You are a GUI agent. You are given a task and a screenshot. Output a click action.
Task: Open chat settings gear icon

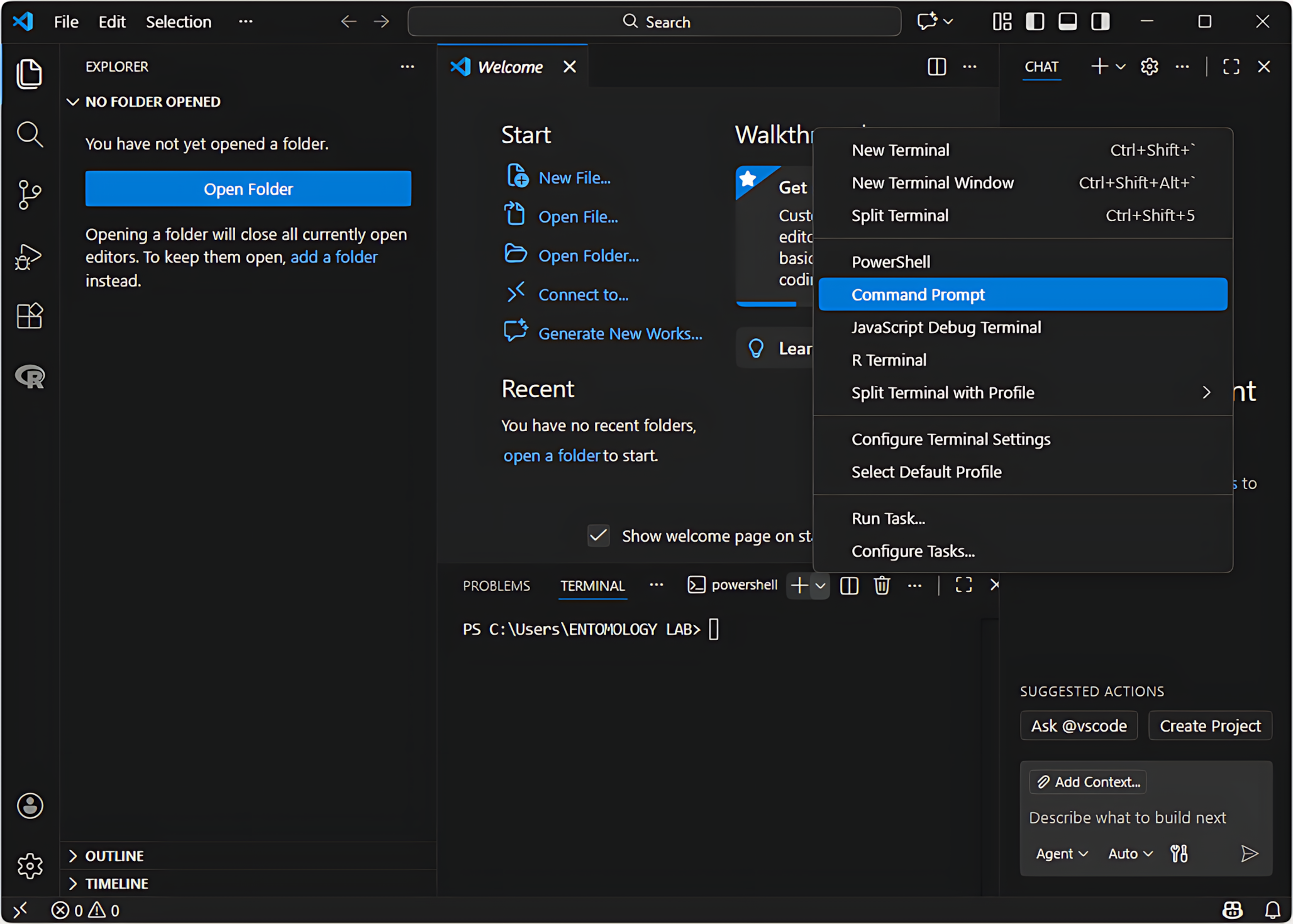click(x=1149, y=67)
